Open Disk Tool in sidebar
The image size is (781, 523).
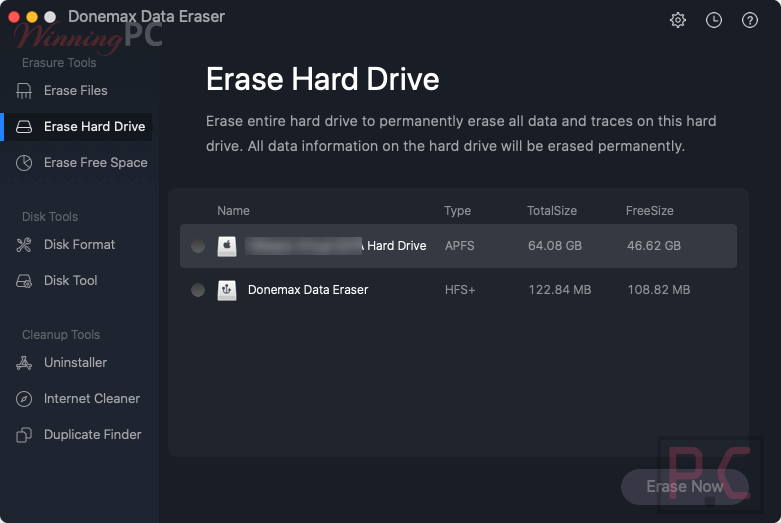tap(70, 281)
